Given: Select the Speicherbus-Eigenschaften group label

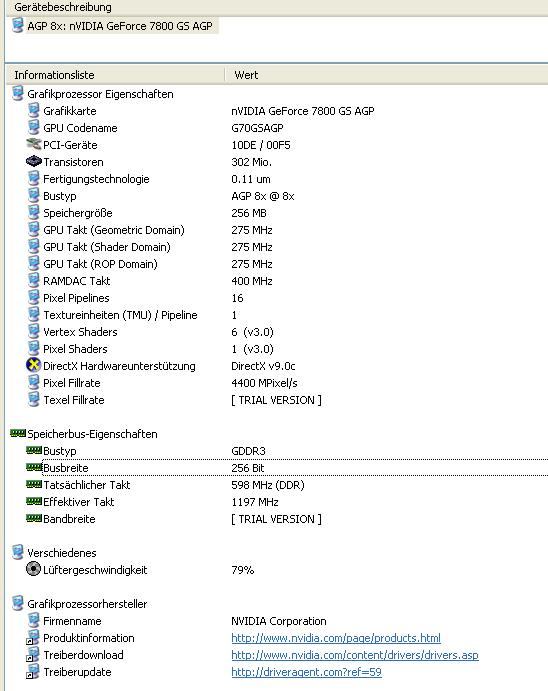Looking at the screenshot, I should click(x=92, y=434).
